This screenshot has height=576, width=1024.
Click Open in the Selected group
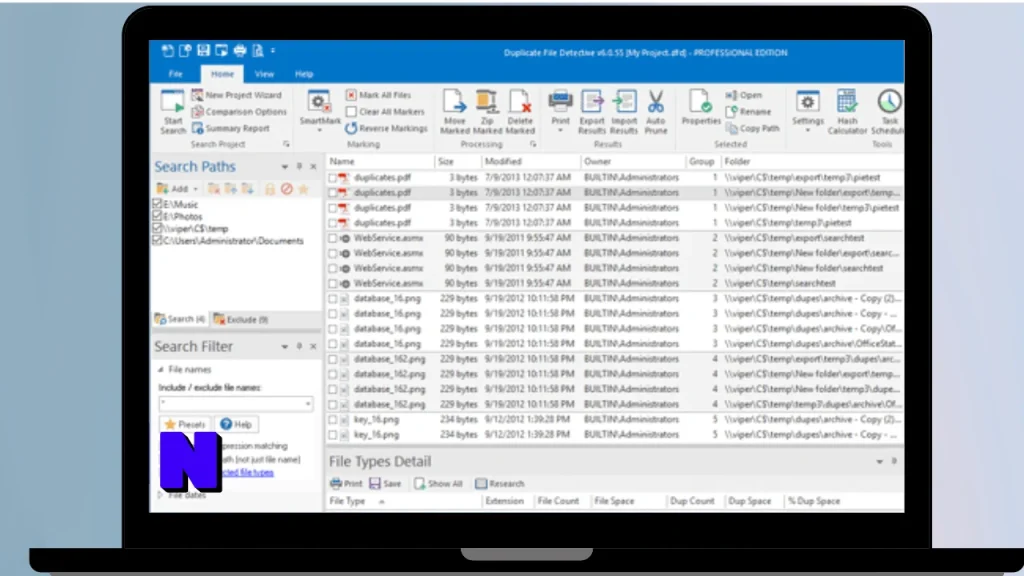click(x=744, y=95)
